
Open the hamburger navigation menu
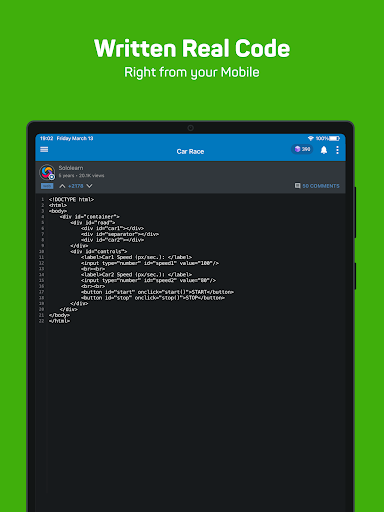coord(44,150)
